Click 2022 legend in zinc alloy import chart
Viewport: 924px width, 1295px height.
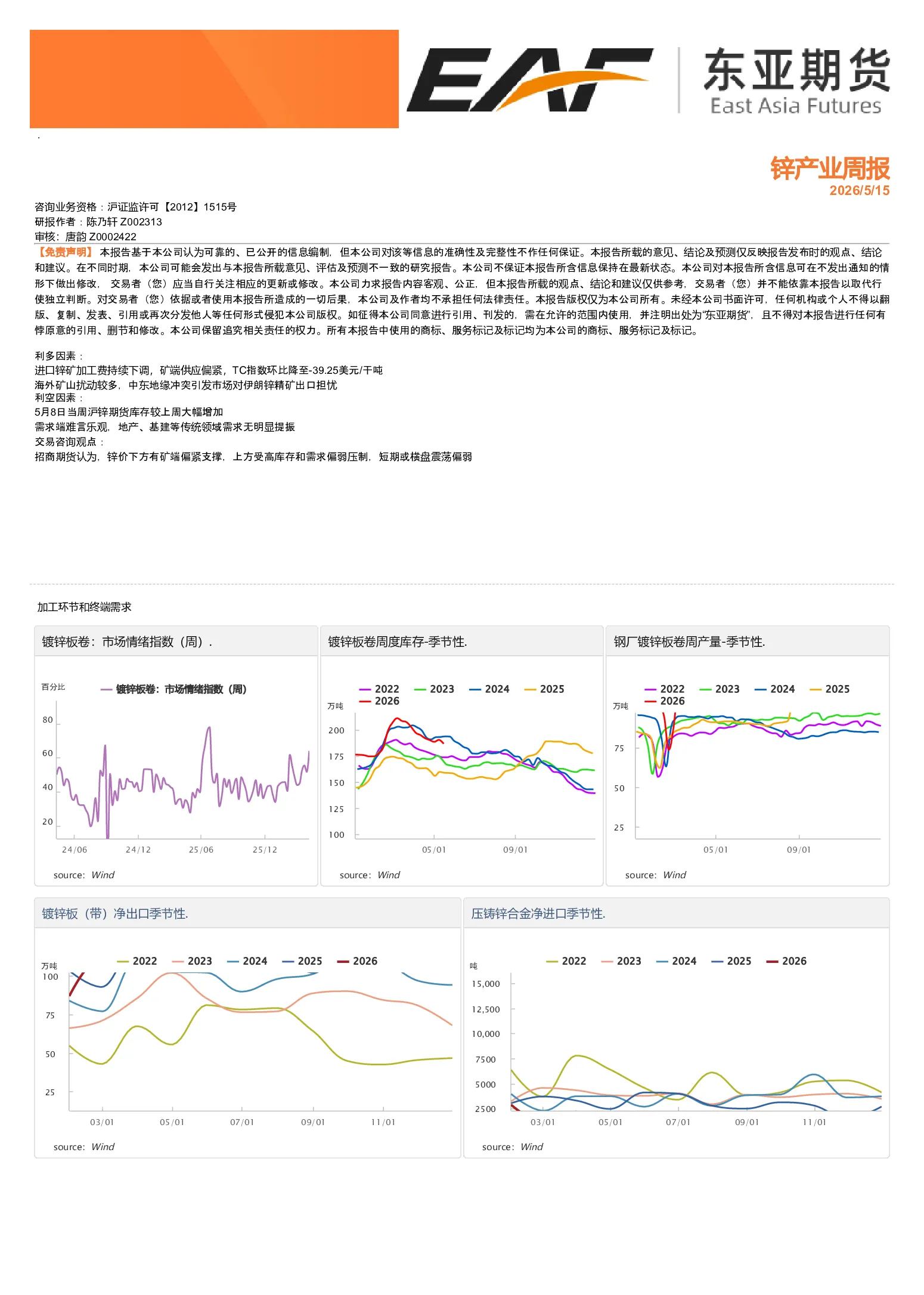tap(566, 961)
